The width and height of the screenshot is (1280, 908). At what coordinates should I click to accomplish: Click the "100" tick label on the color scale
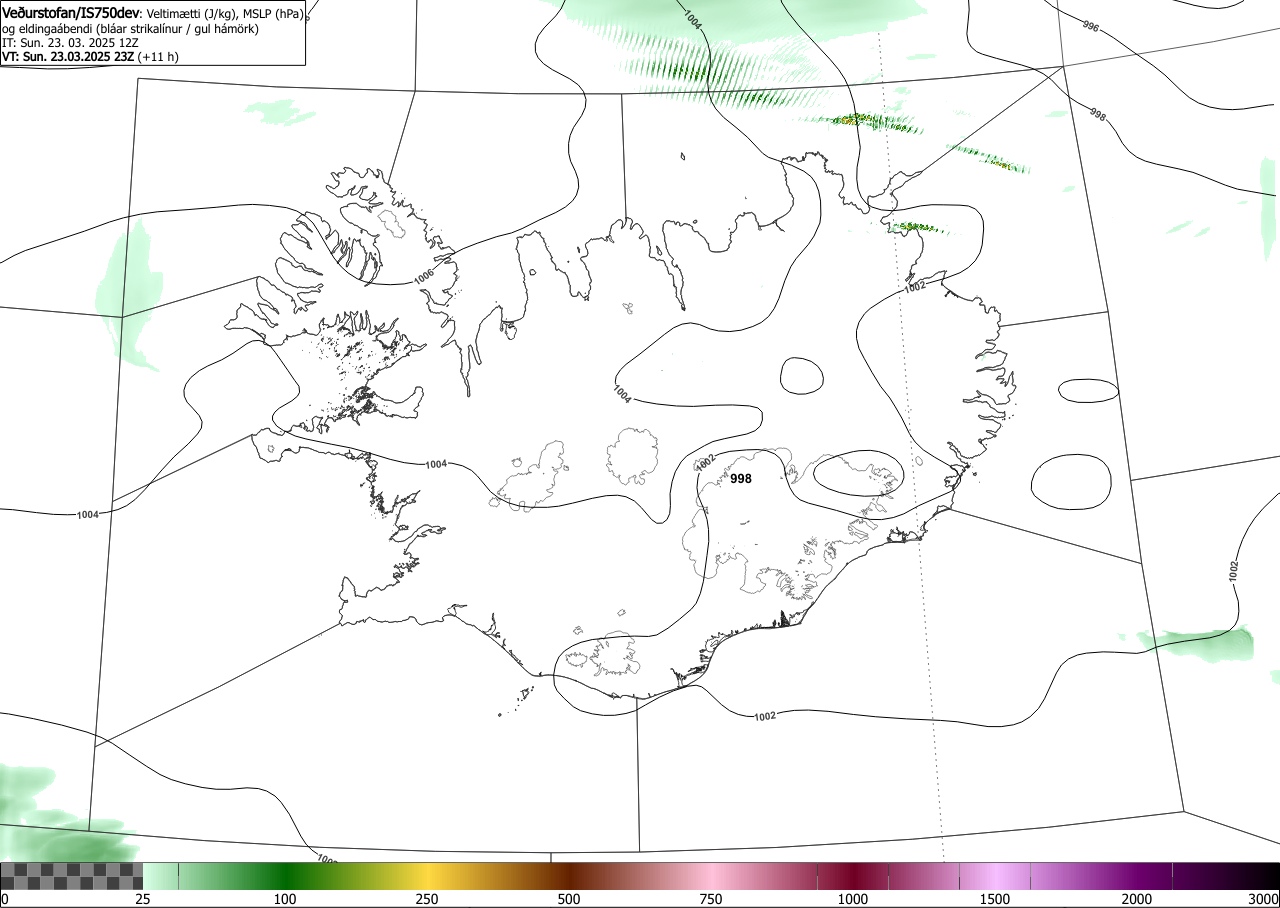point(285,899)
